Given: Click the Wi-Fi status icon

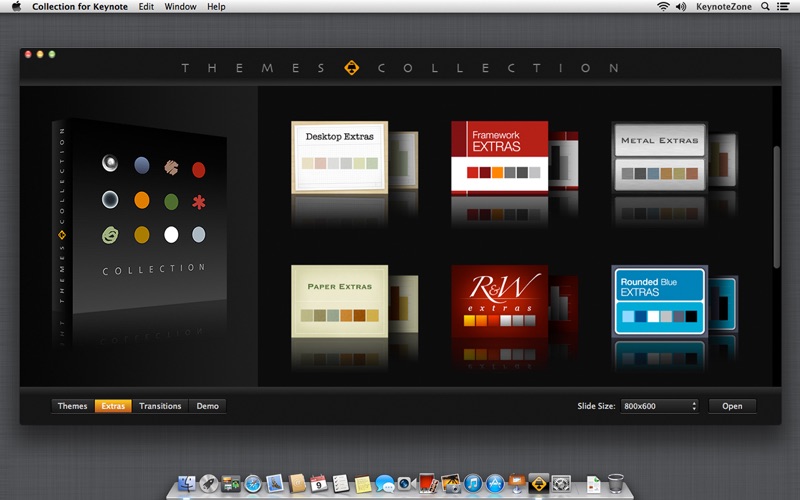Looking at the screenshot, I should click(663, 7).
